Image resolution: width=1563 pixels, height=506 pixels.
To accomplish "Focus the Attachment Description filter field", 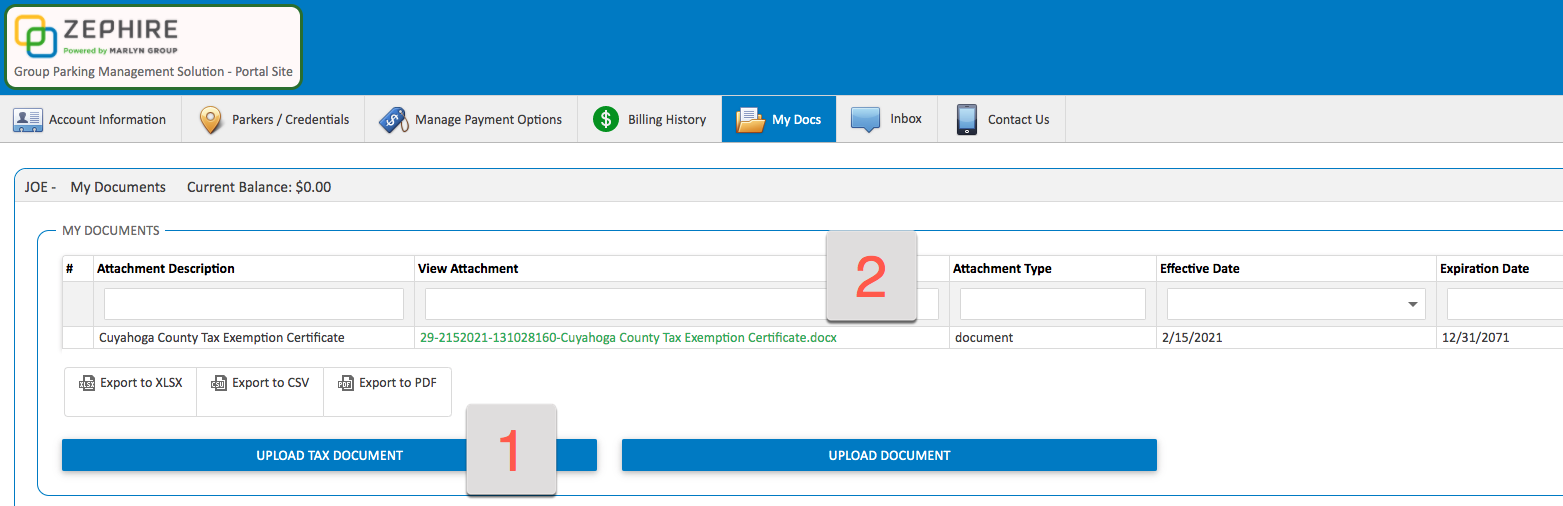I will 254,304.
